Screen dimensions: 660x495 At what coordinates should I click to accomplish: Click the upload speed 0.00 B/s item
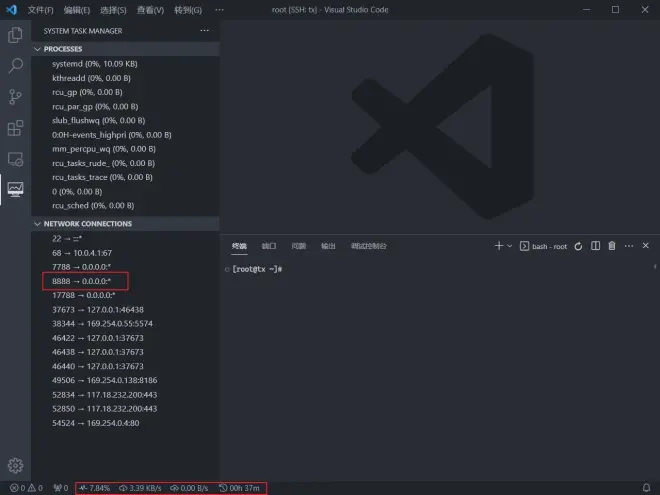[189, 488]
